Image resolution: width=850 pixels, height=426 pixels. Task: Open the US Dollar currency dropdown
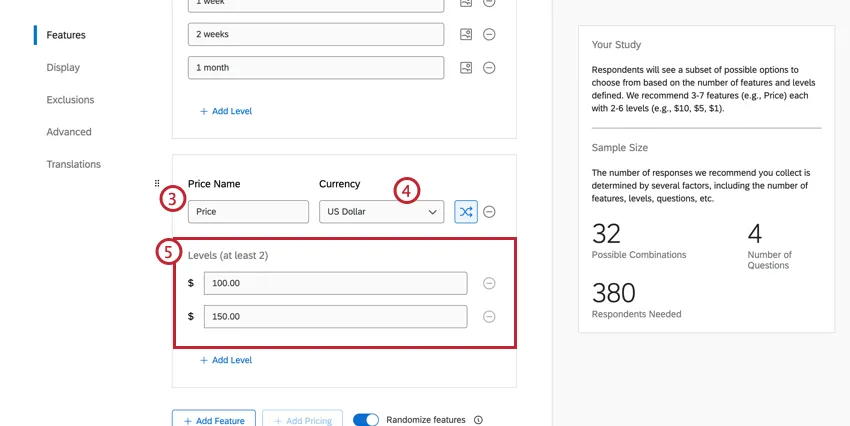381,212
